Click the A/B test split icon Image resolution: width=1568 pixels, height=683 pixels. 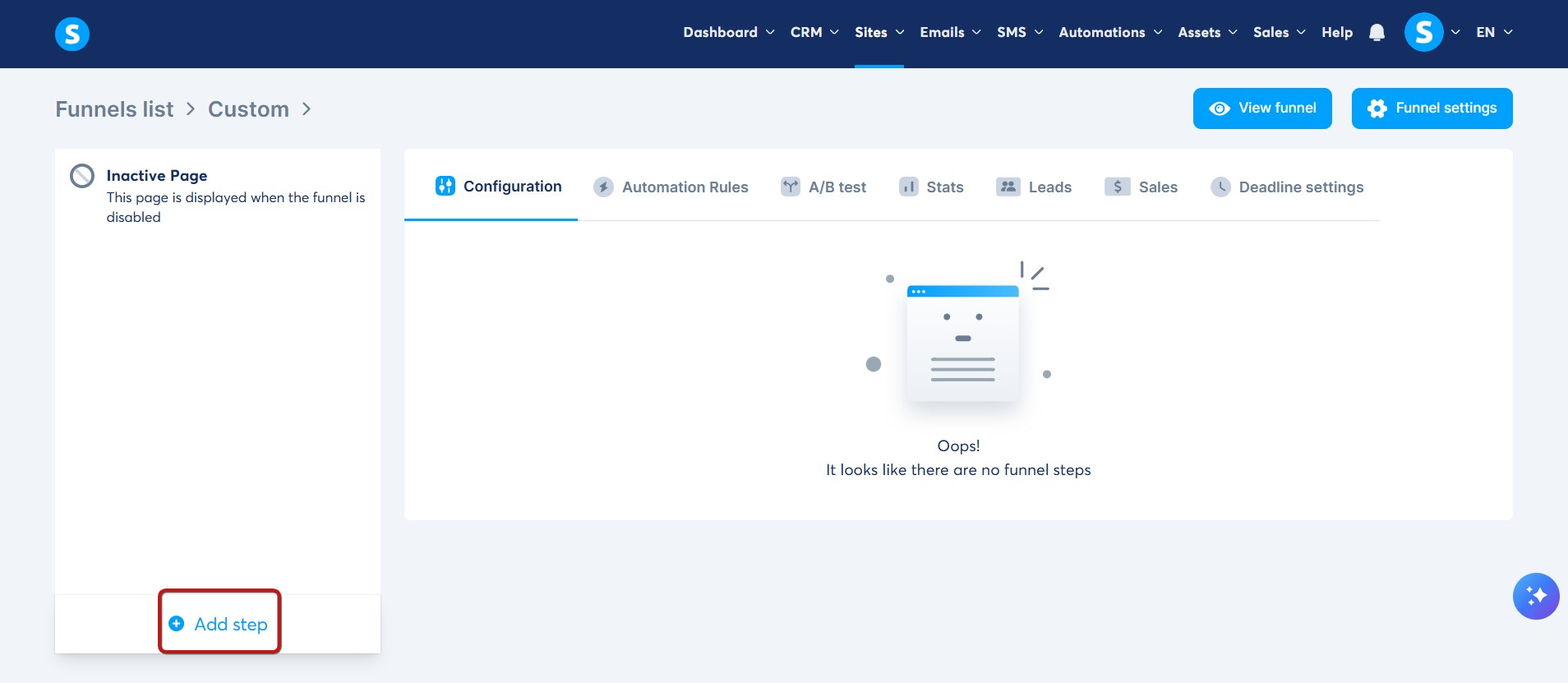791,187
